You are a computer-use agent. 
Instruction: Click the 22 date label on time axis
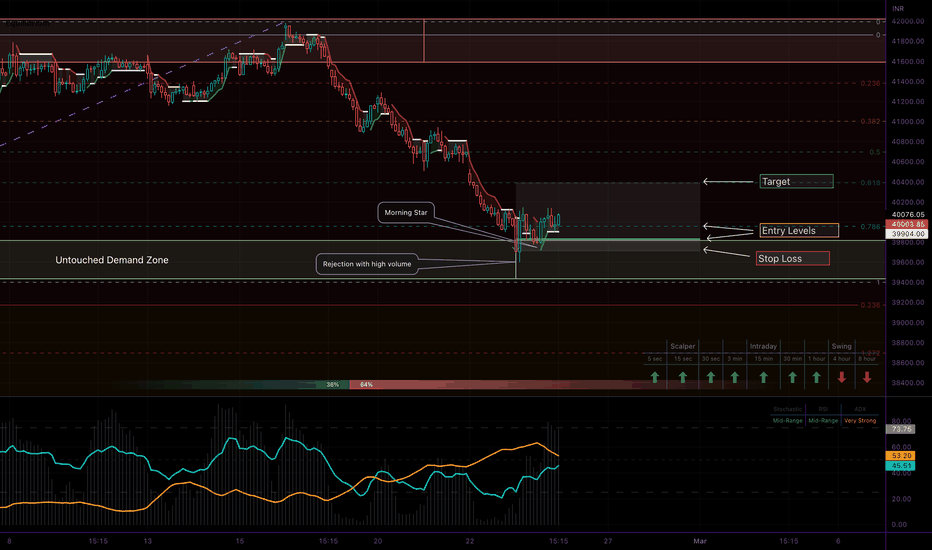coord(470,541)
